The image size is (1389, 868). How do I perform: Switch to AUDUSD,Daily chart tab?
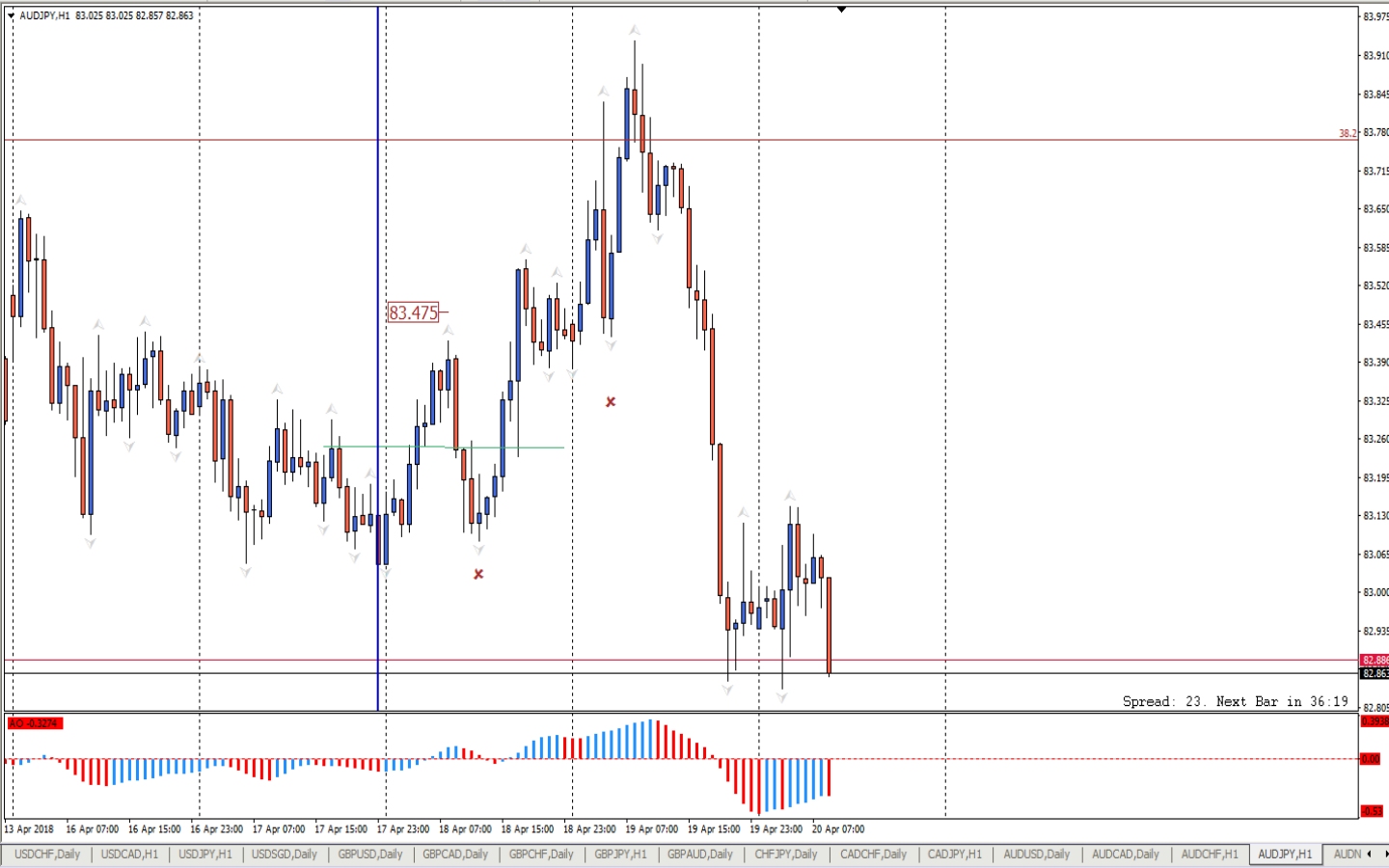click(x=1036, y=854)
